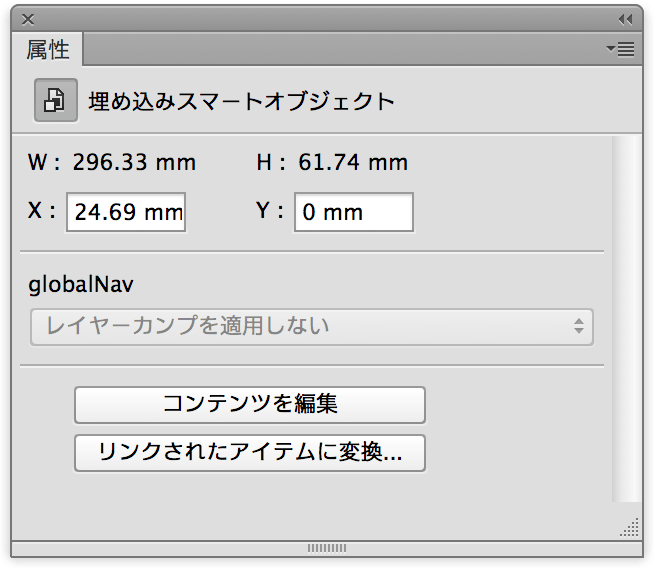This screenshot has width=654, height=572.
Task: Collapse the panel with double-arrow icon
Action: coord(625,19)
